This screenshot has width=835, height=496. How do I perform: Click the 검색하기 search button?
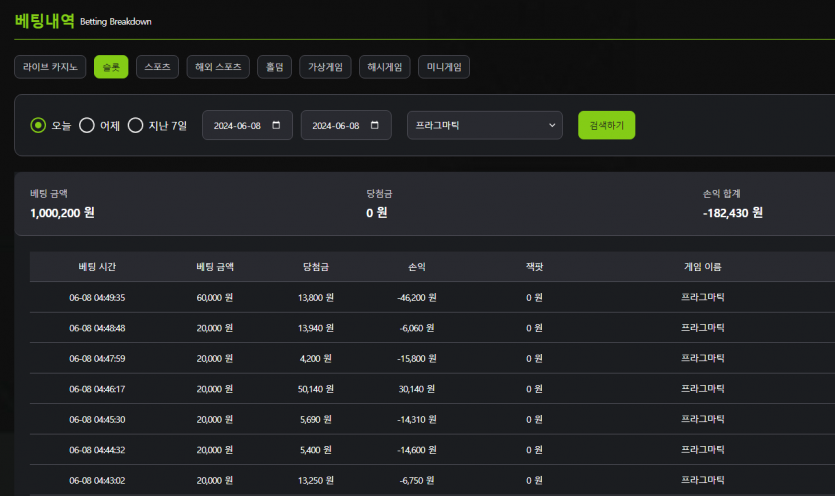click(607, 125)
